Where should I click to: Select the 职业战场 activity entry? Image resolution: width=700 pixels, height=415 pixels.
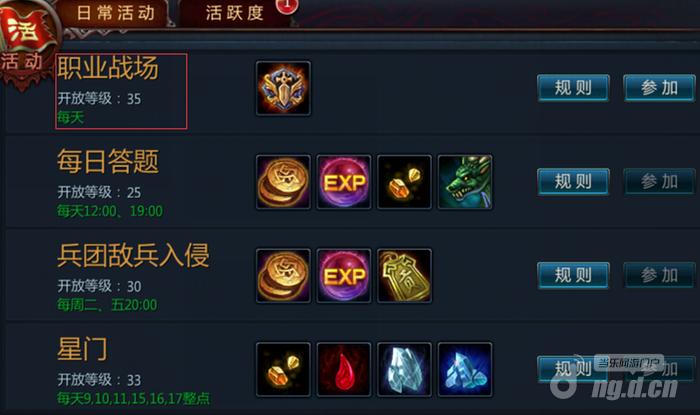pyautogui.click(x=121, y=91)
